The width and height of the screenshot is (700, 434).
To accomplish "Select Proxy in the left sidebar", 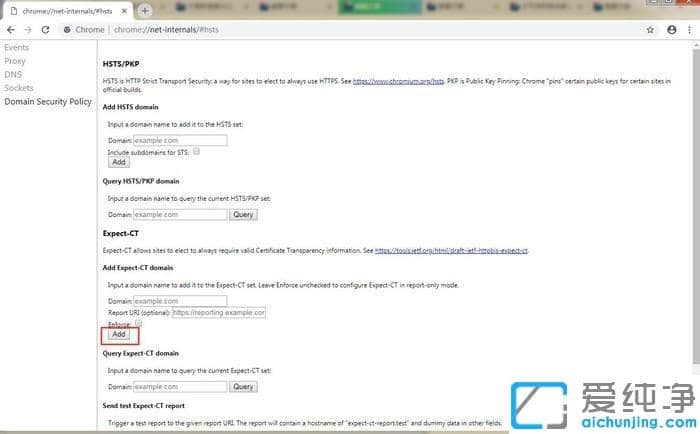I will [x=15, y=61].
